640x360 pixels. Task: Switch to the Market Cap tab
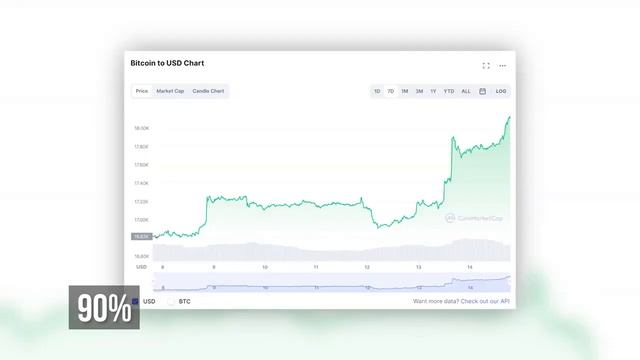coord(170,91)
